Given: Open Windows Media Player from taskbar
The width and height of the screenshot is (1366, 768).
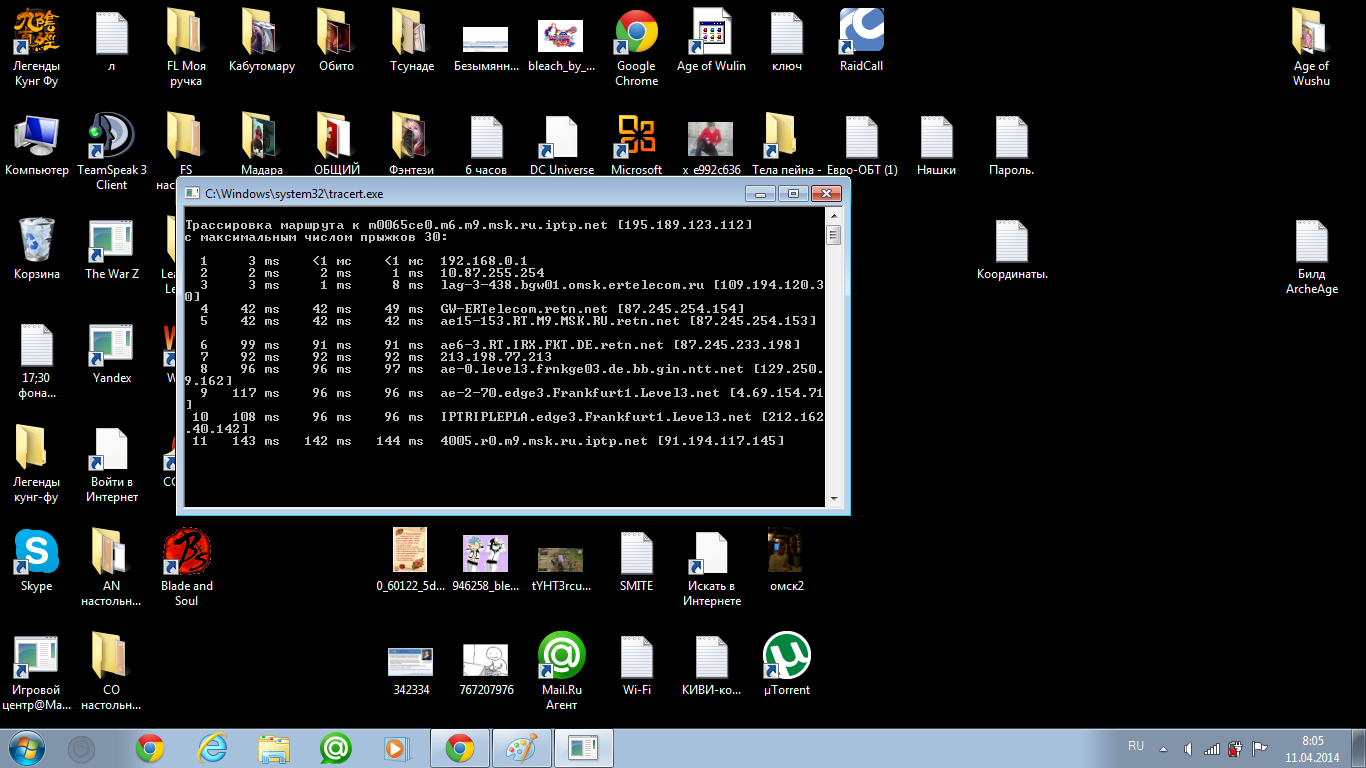Looking at the screenshot, I should click(x=397, y=748).
